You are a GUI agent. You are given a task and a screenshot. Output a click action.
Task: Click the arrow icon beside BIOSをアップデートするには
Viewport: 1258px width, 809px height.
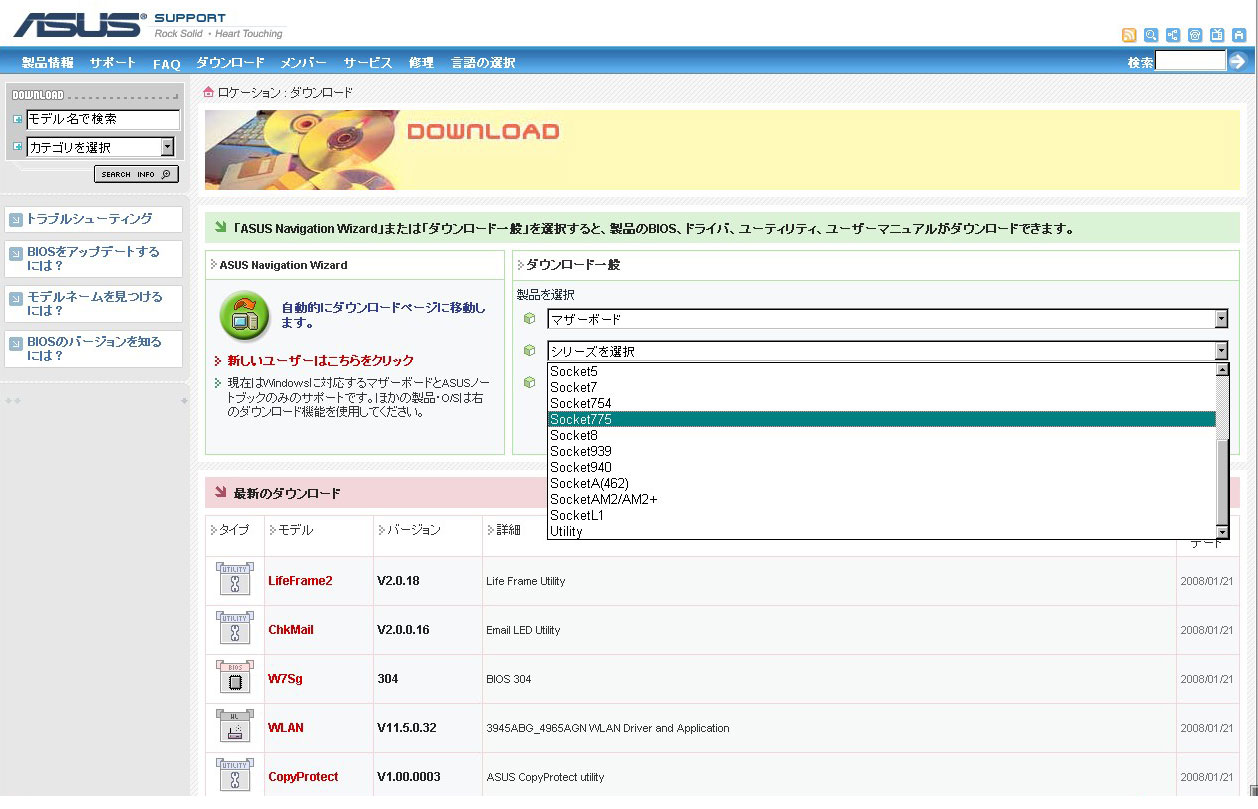(x=16, y=253)
